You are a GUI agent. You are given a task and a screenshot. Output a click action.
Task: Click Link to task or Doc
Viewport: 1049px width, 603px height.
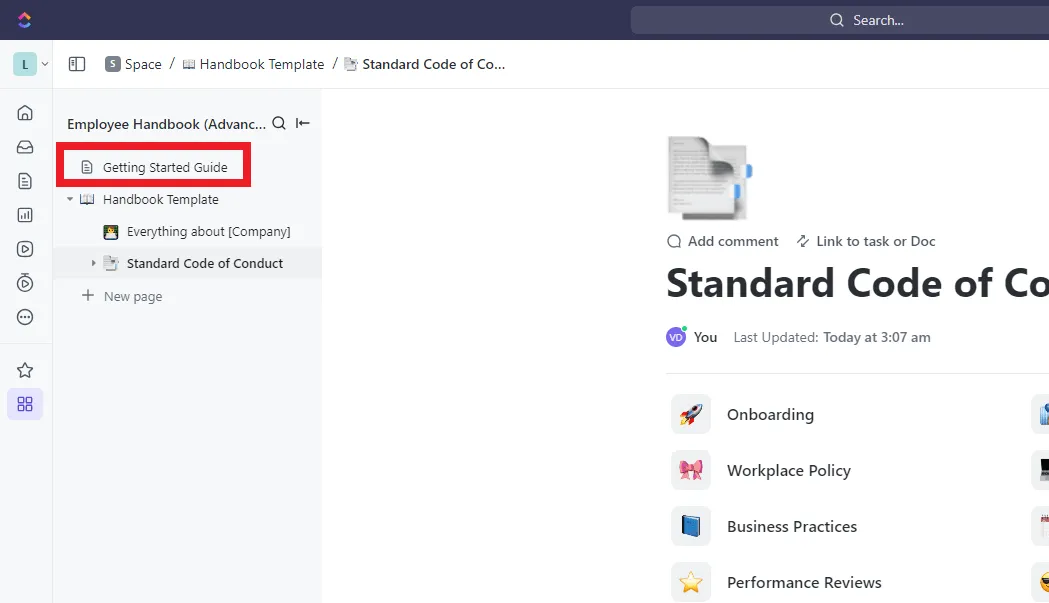[866, 242]
